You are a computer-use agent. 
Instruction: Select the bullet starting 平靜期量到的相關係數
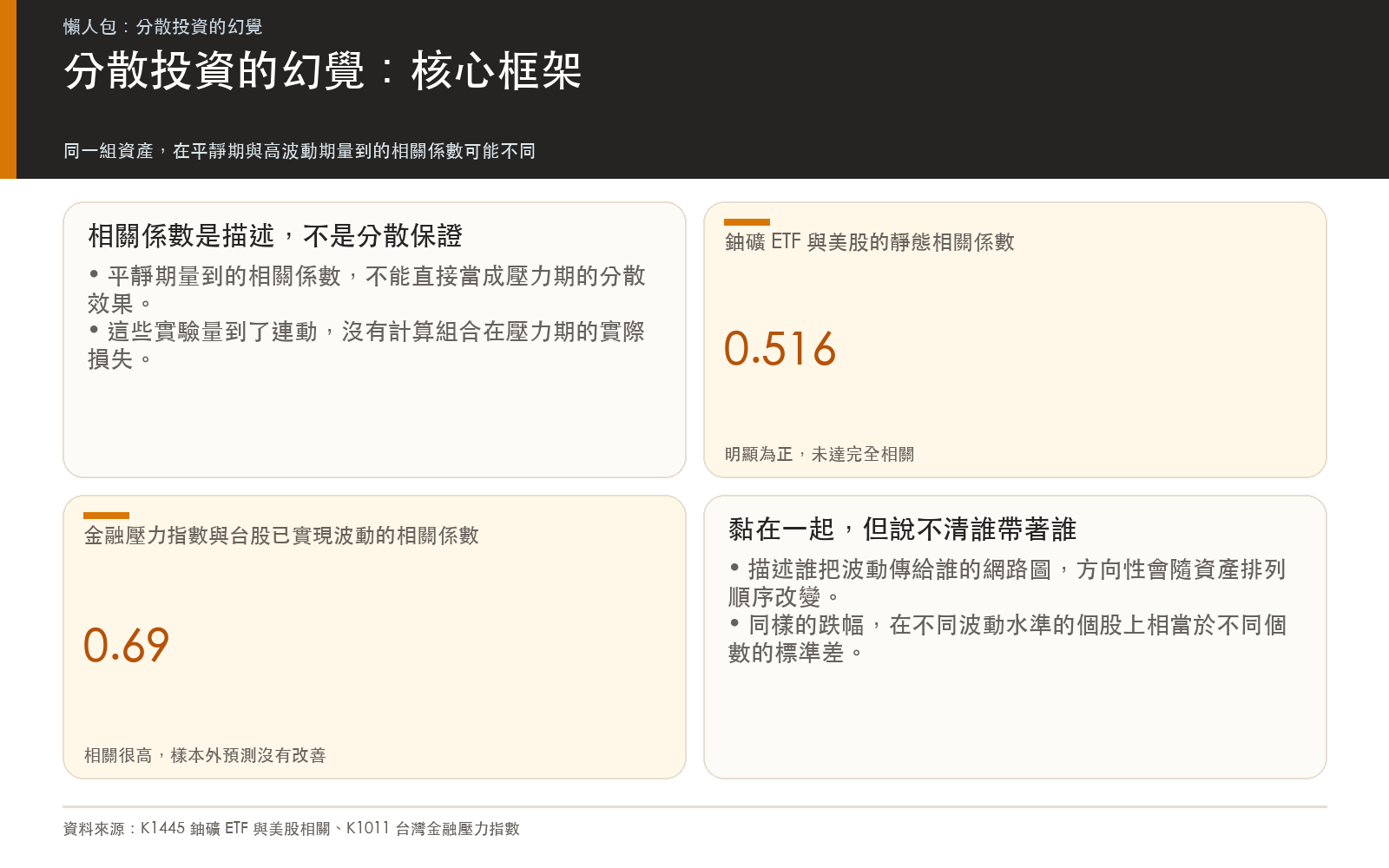[x=366, y=290]
